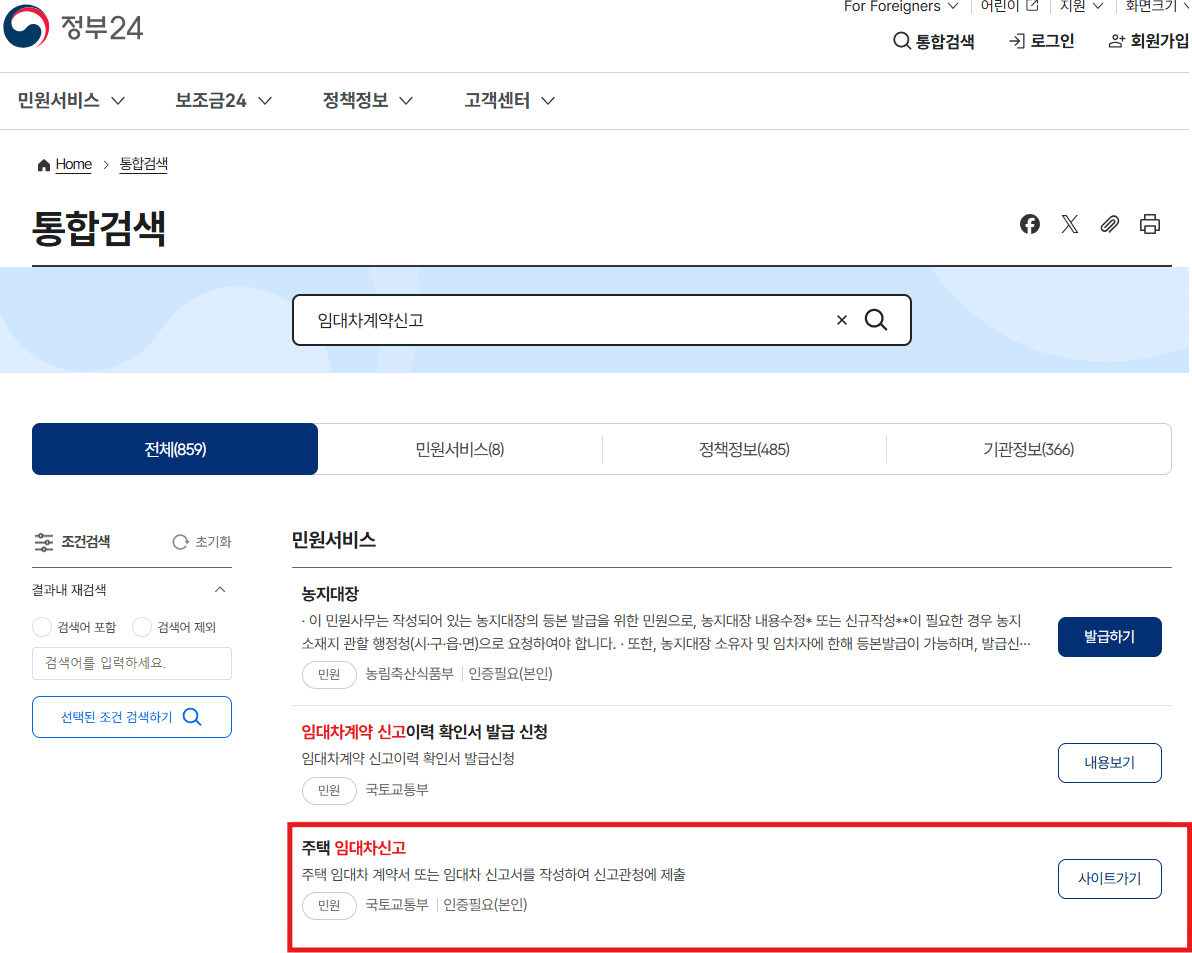Run the search with the magnifier icon
Image resolution: width=1192 pixels, height=953 pixels.
point(876,319)
